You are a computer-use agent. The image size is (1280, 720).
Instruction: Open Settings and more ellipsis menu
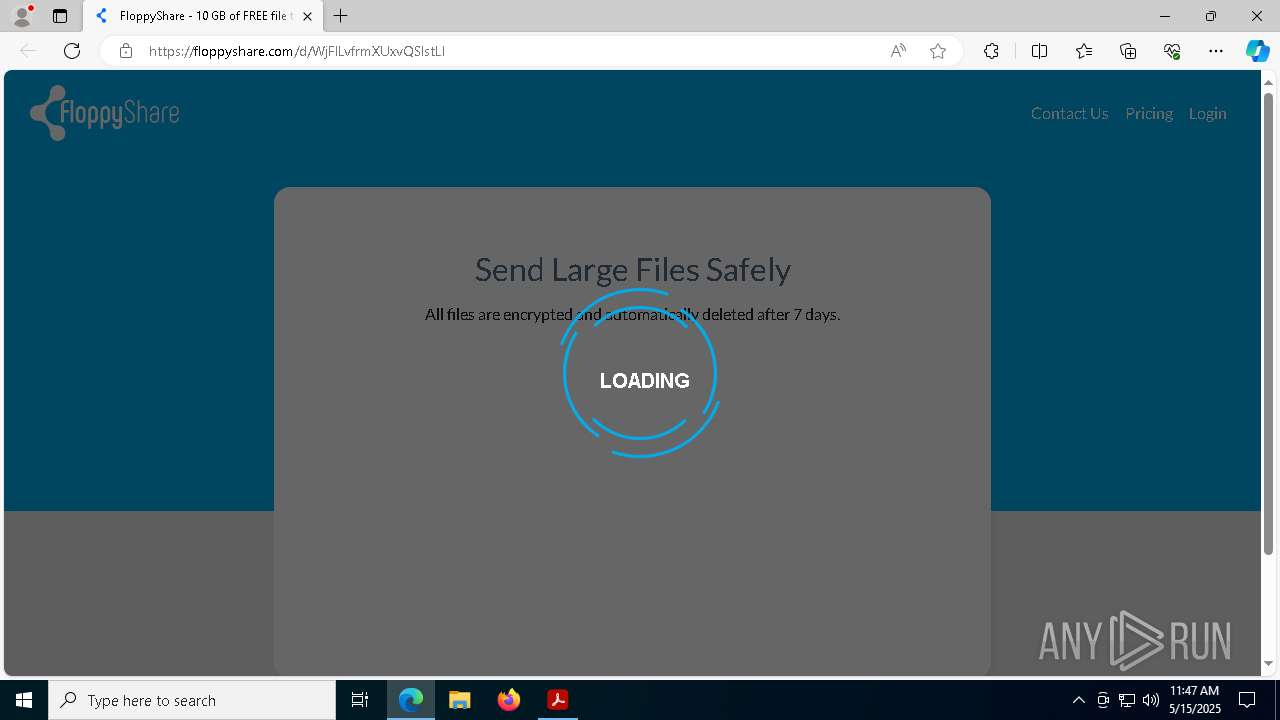(x=1216, y=51)
